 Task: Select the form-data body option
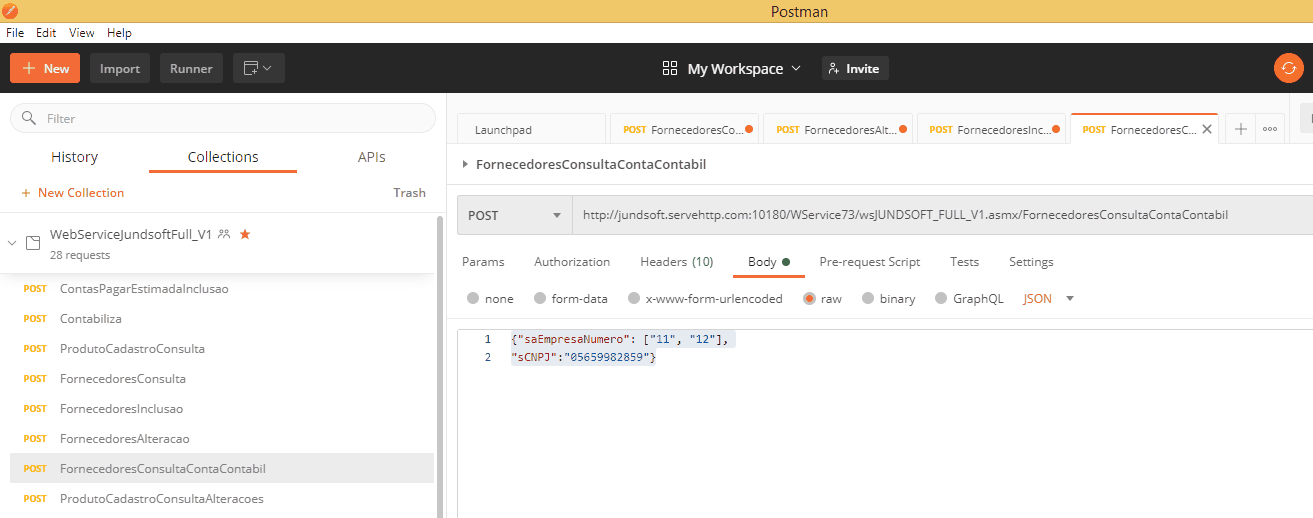tap(540, 298)
